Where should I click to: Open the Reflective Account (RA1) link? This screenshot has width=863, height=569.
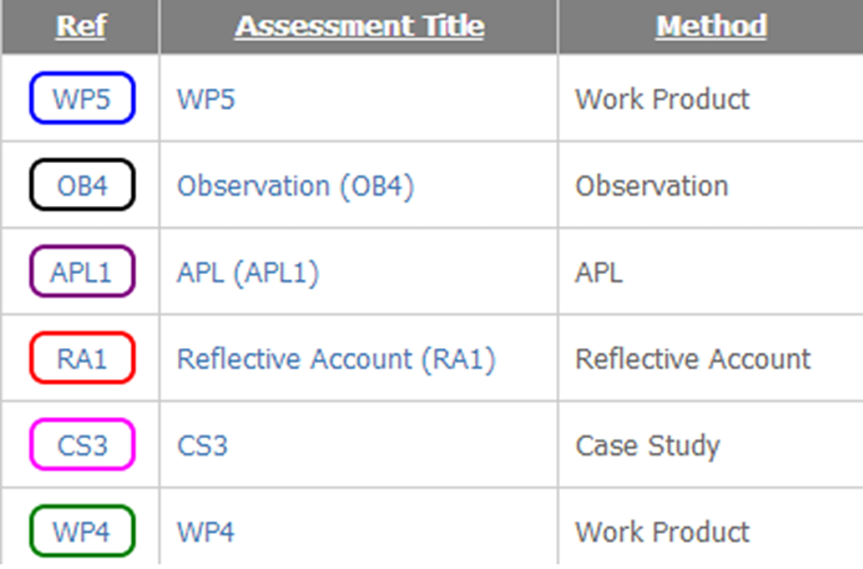coord(336,359)
